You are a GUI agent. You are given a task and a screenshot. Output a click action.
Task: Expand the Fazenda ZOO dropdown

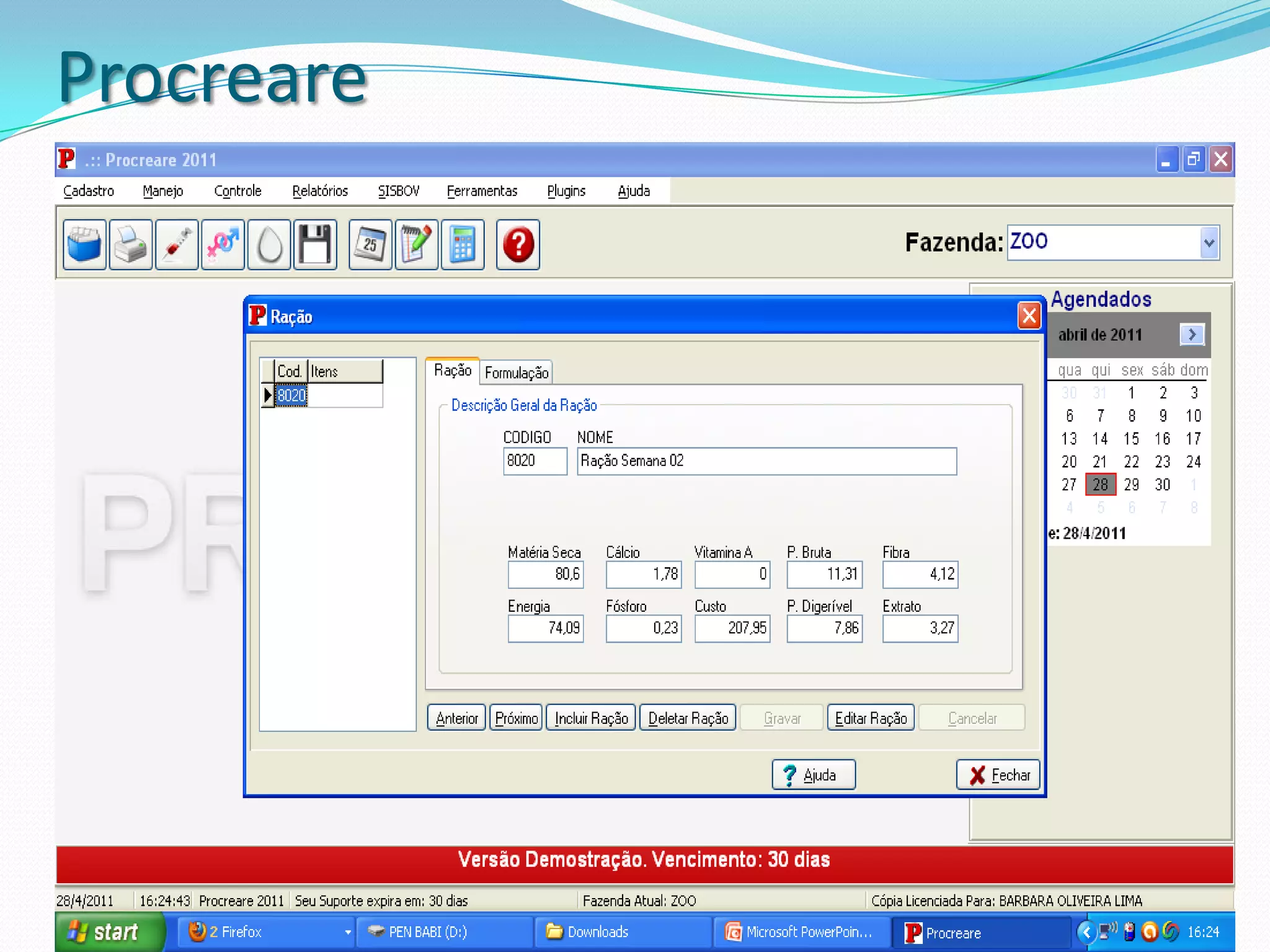pyautogui.click(x=1209, y=243)
